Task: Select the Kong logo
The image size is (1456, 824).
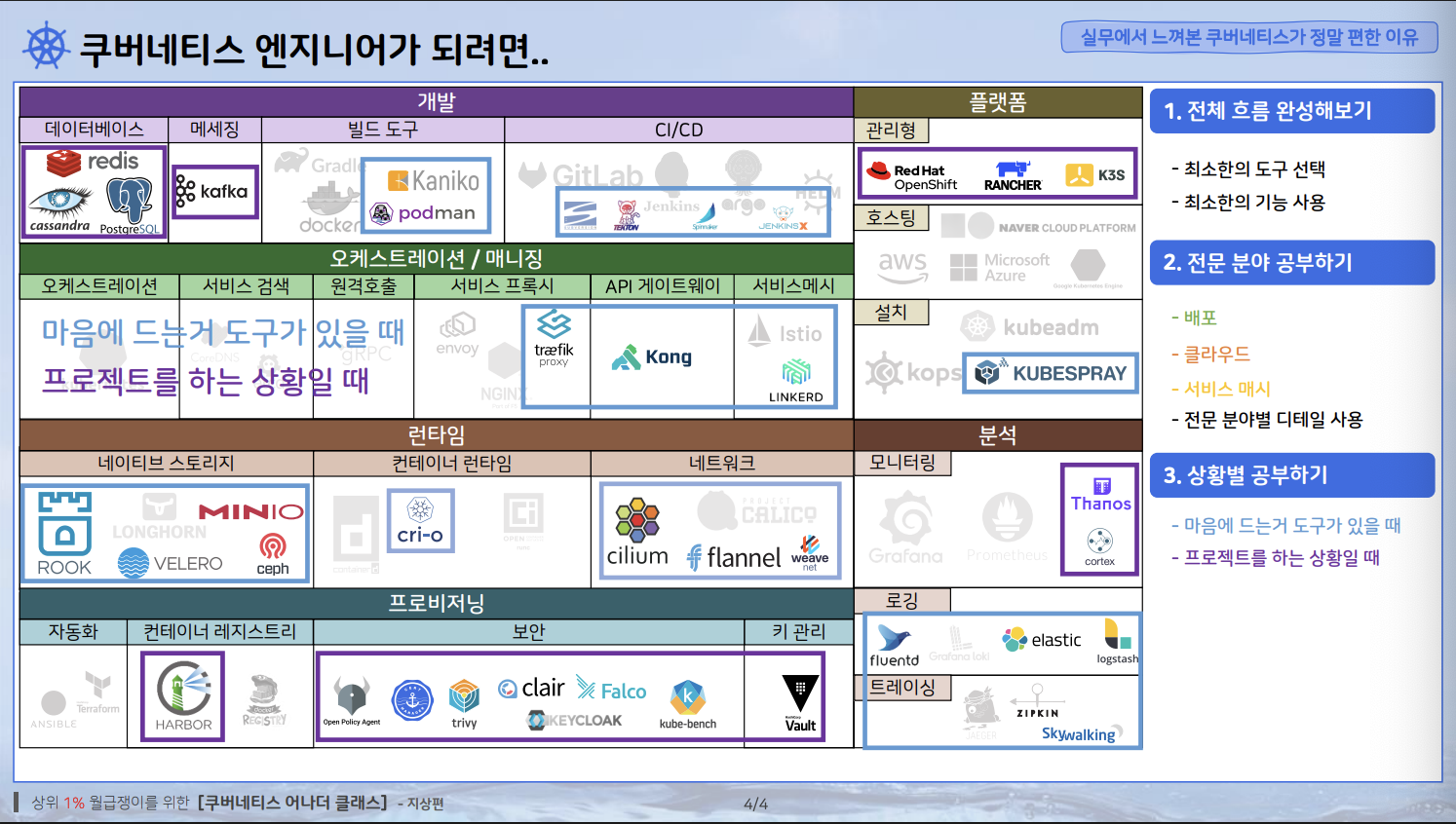Action: point(652,357)
